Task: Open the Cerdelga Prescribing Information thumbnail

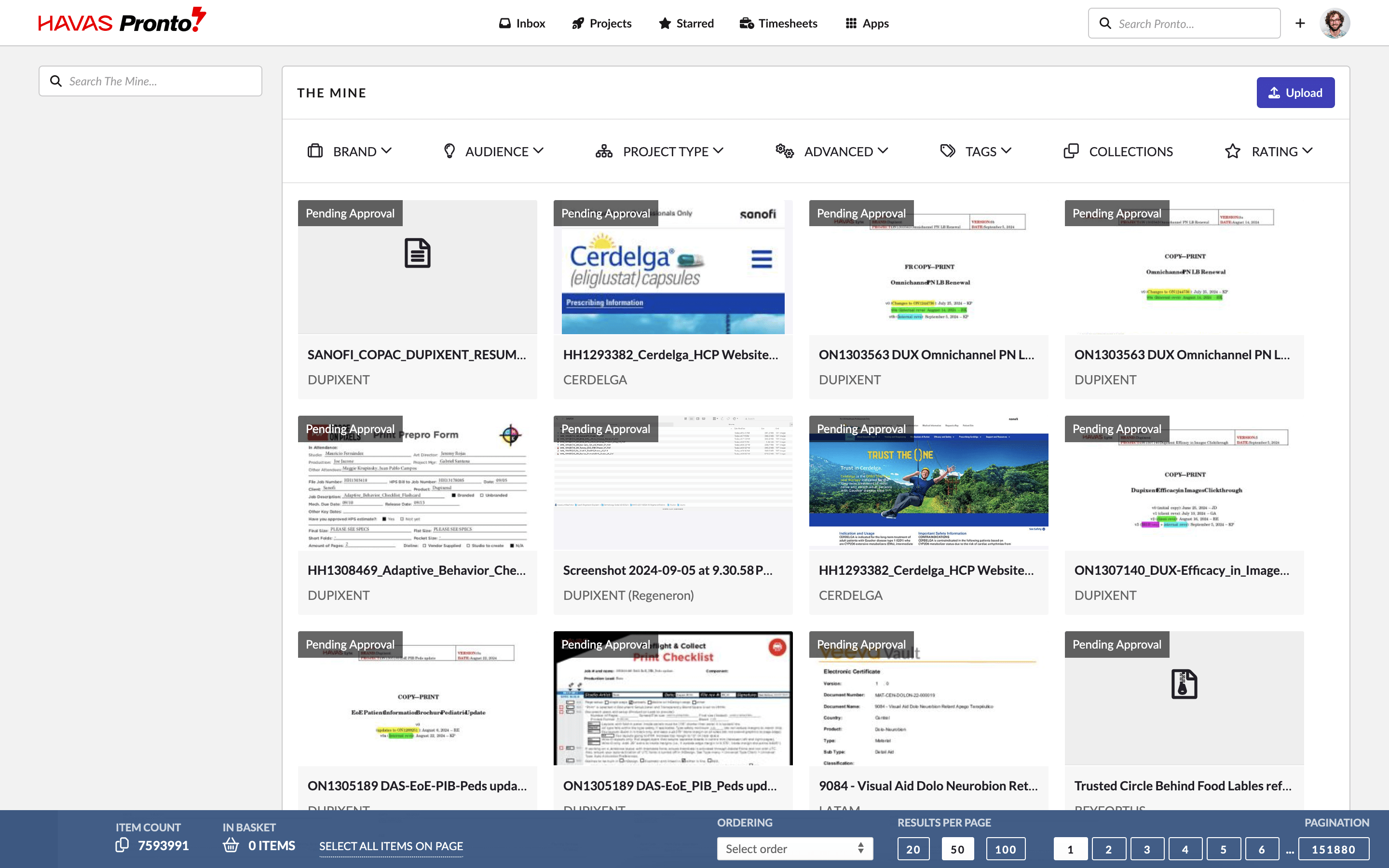Action: 673,267
